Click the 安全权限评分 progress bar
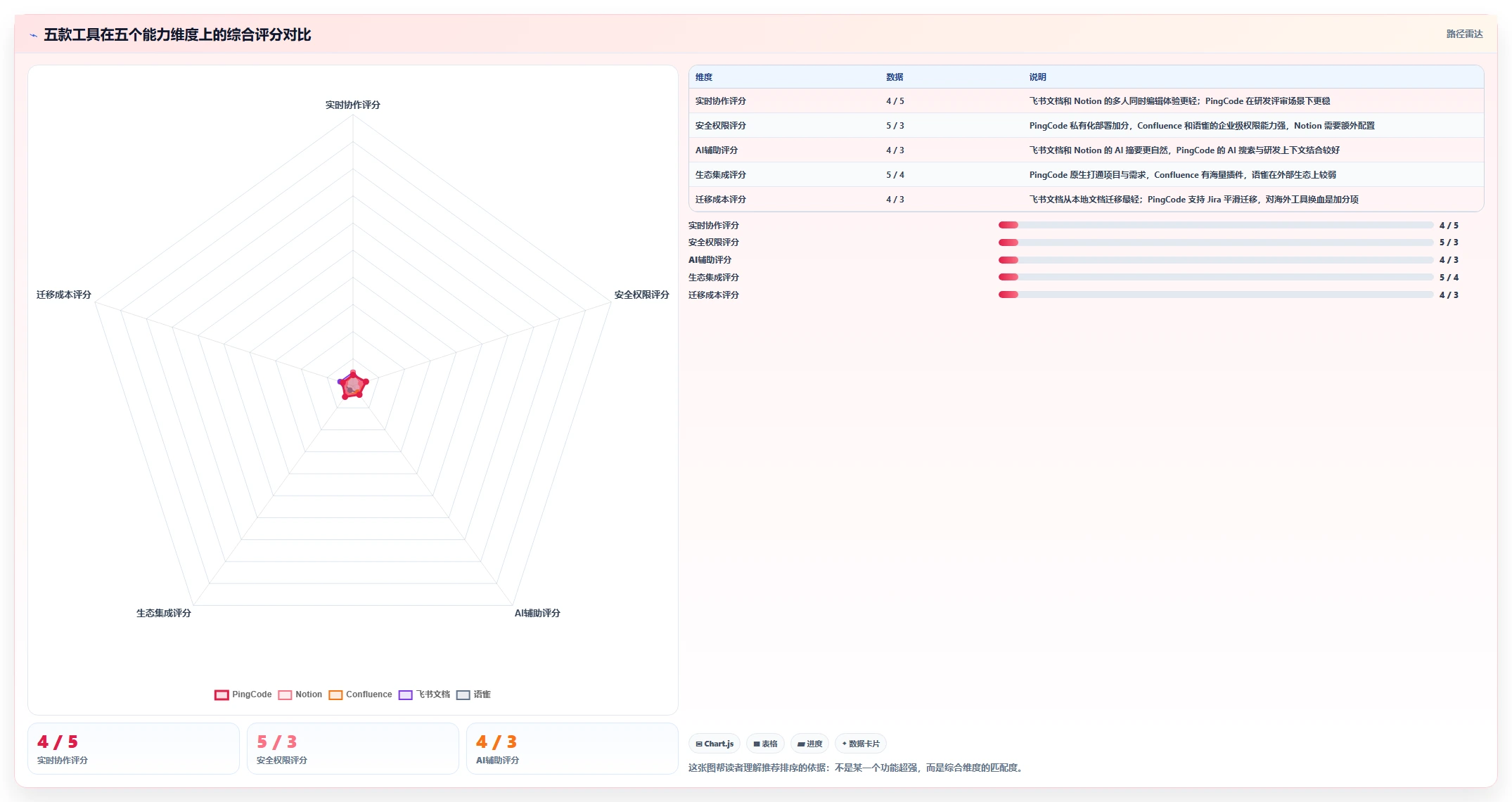The height and width of the screenshot is (802, 1512). coord(1215,242)
